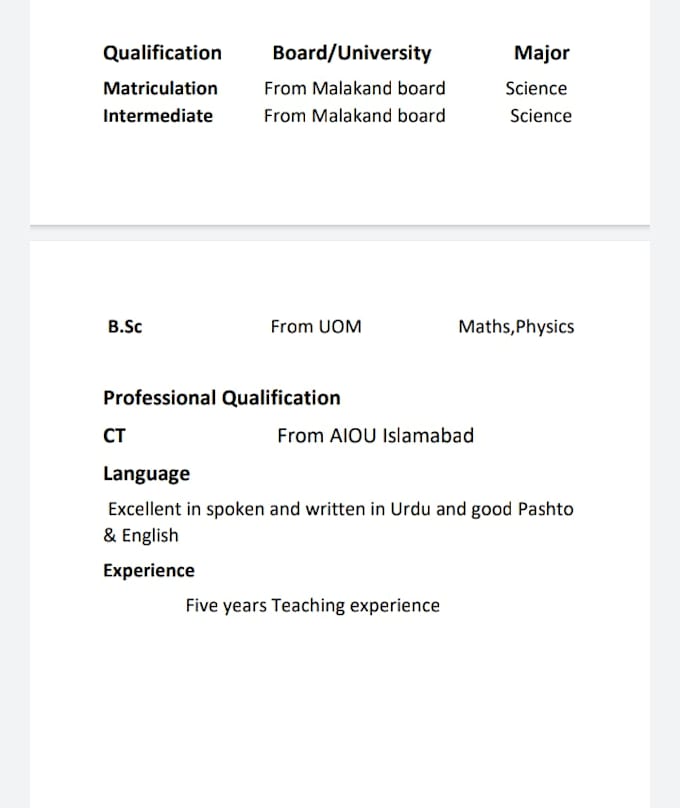Click the Matriculation row label
680x808 pixels.
click(x=160, y=88)
